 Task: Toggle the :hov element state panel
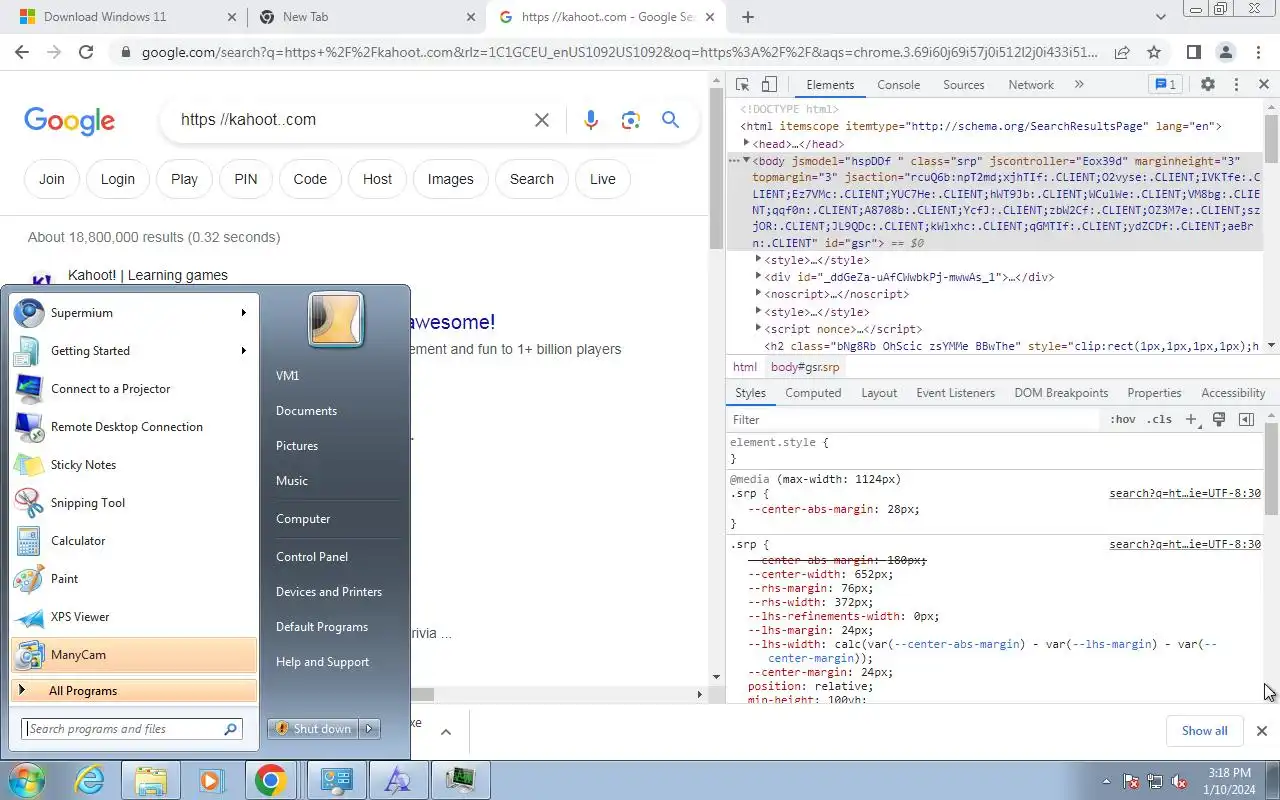point(1122,420)
